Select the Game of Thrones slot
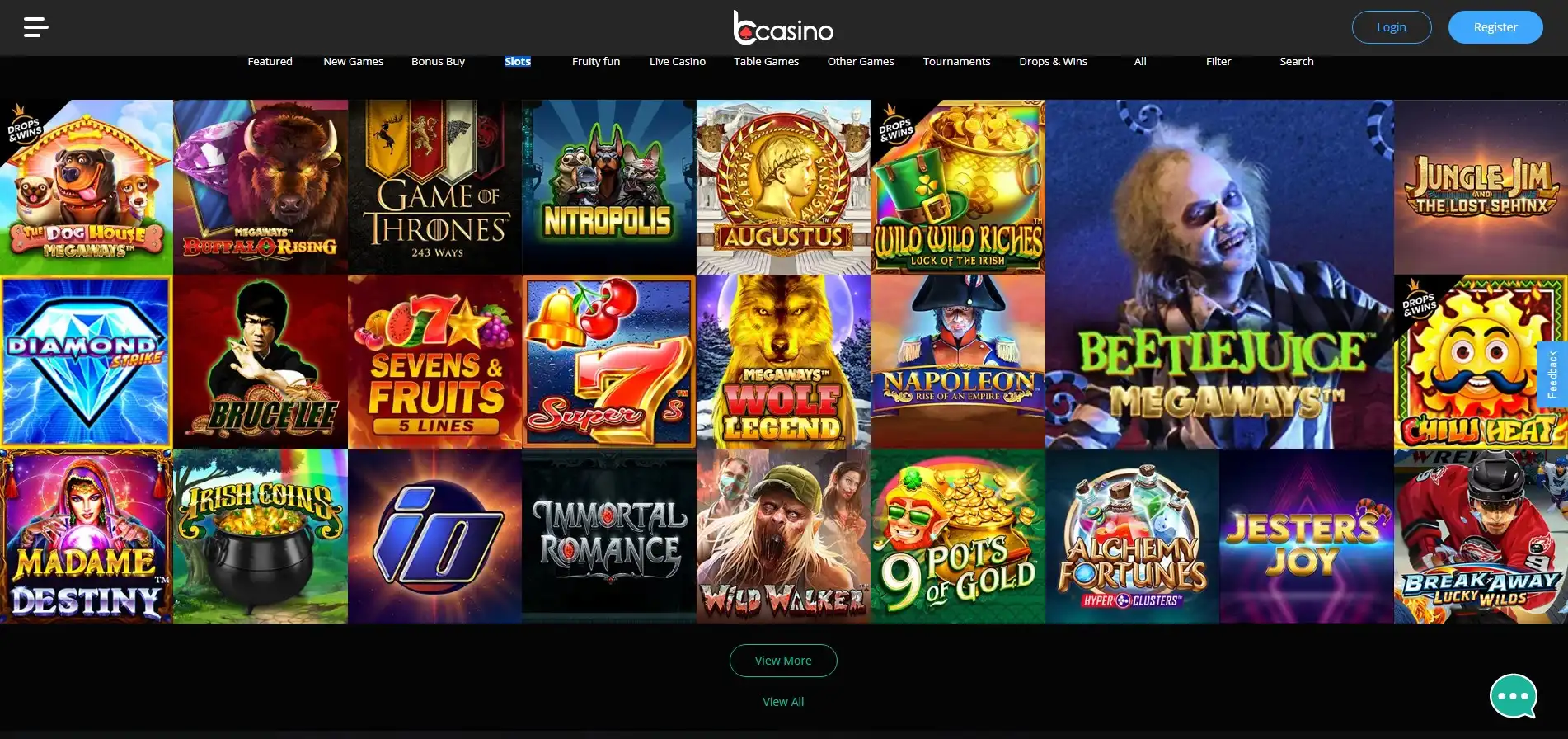Screen dimensions: 1568x739 tap(435, 187)
